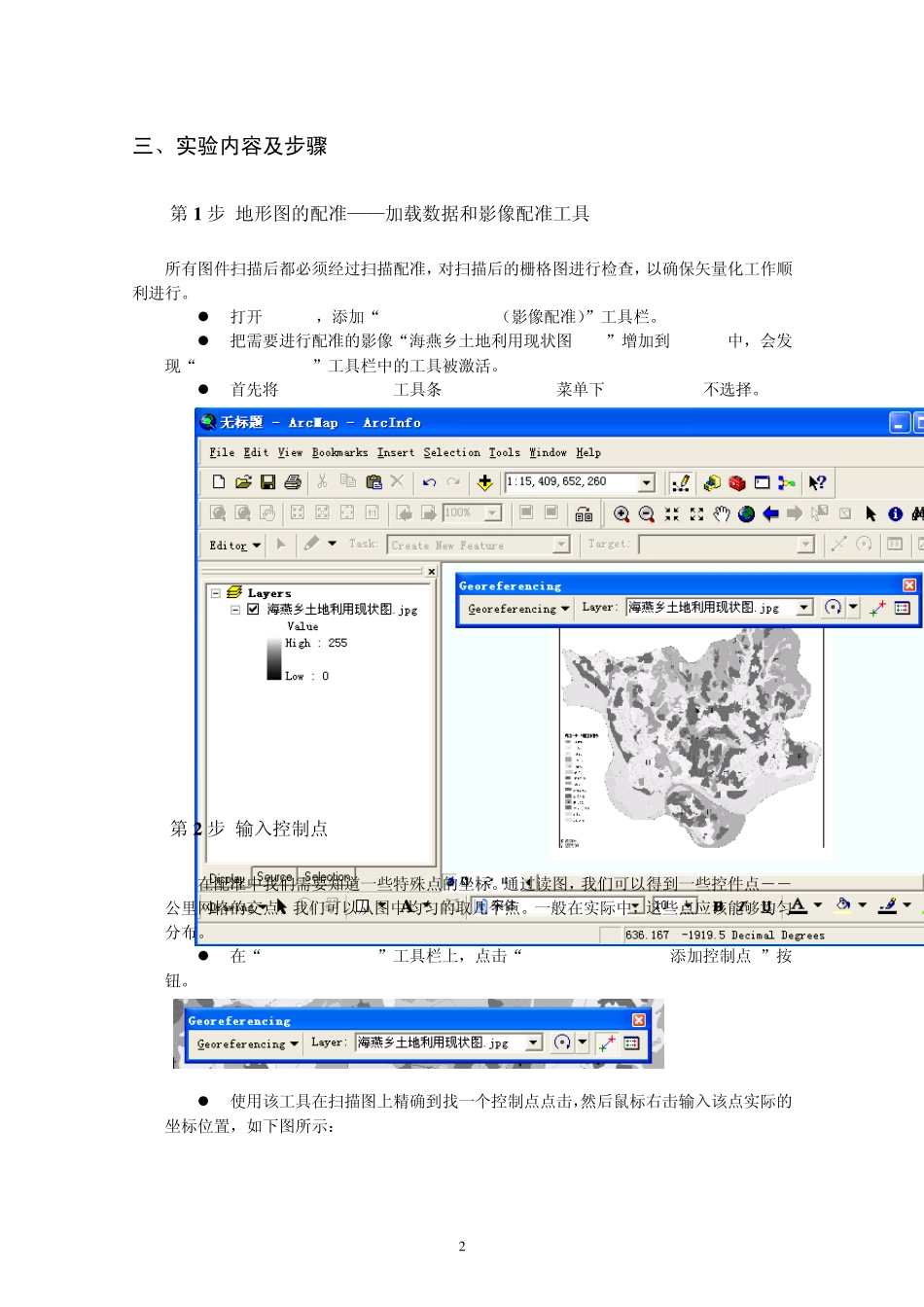Click Add Control Points in lower Georeferencing toolbar
Screen dimensions: 924x1307
click(607, 1043)
